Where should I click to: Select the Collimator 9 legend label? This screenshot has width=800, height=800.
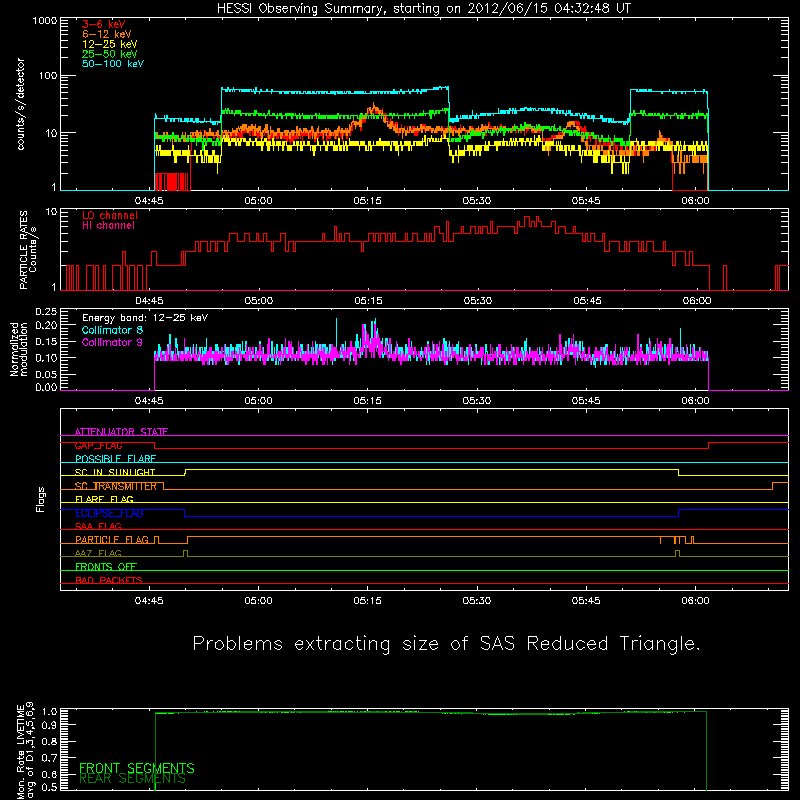point(112,342)
